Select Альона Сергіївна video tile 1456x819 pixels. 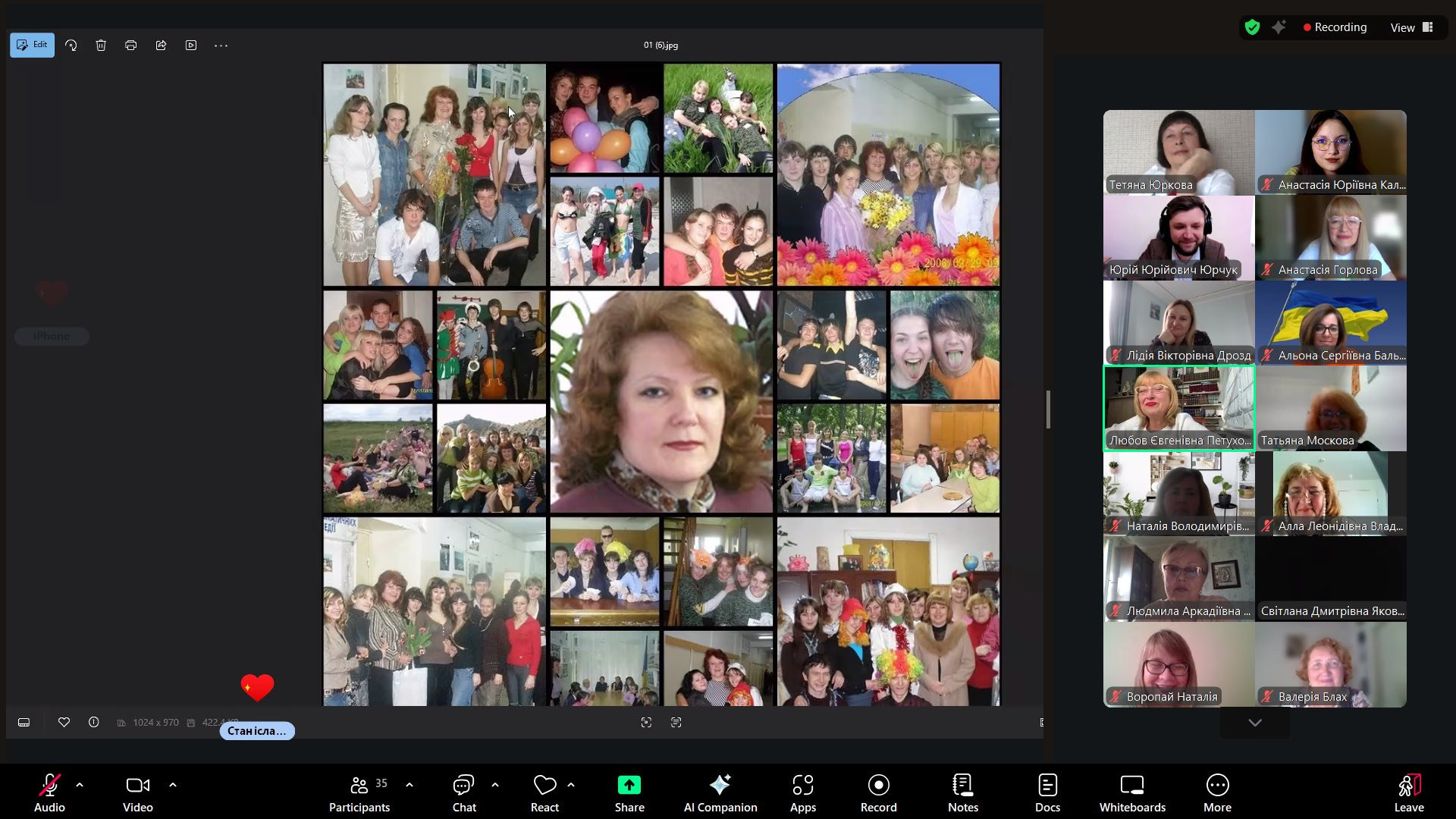(x=1331, y=323)
